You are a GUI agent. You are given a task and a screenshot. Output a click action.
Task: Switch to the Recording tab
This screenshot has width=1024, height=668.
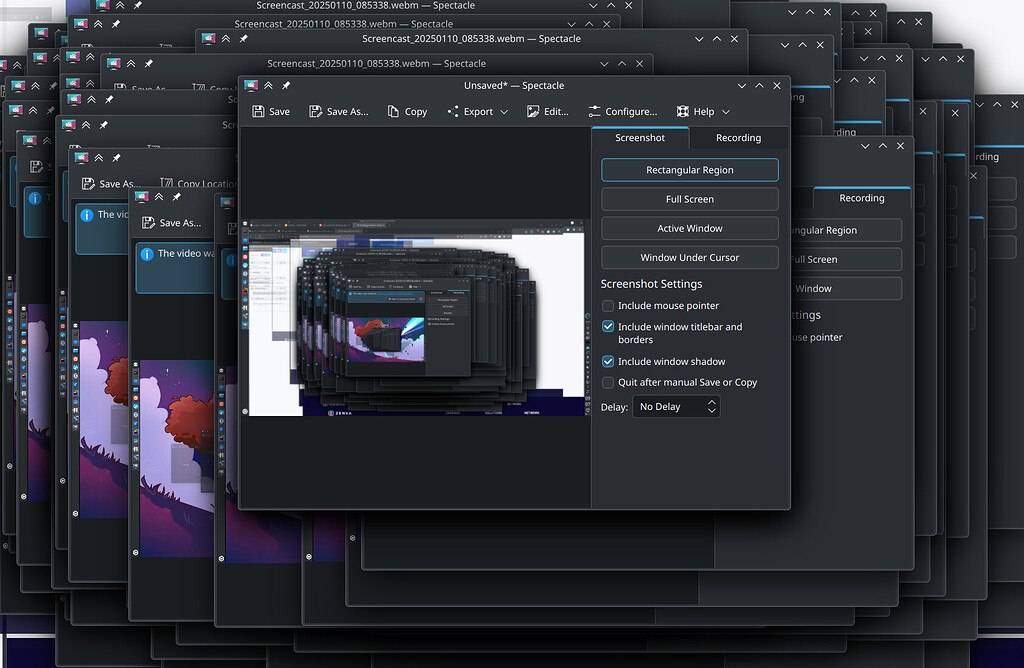[x=738, y=137]
